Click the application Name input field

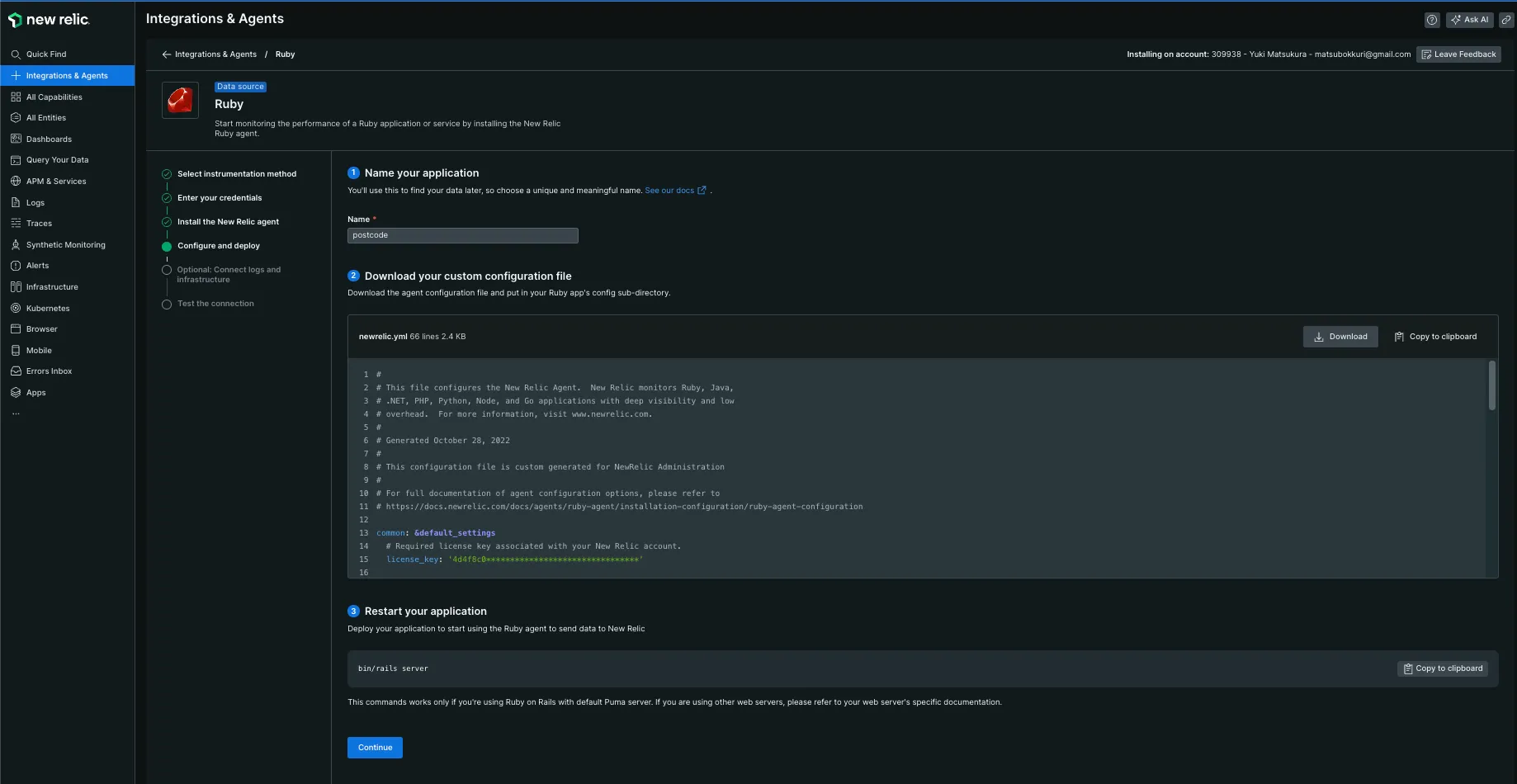click(x=462, y=236)
